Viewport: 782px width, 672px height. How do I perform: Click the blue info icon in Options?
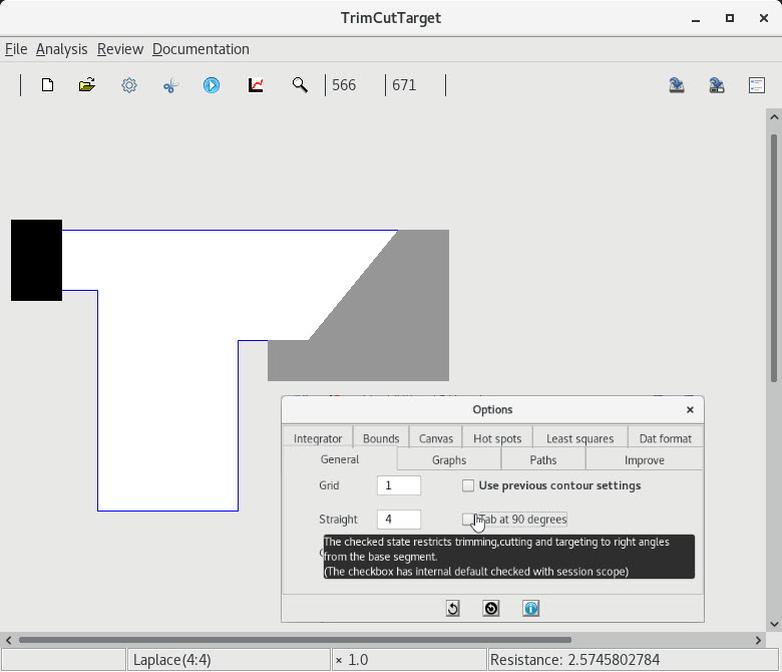(531, 608)
